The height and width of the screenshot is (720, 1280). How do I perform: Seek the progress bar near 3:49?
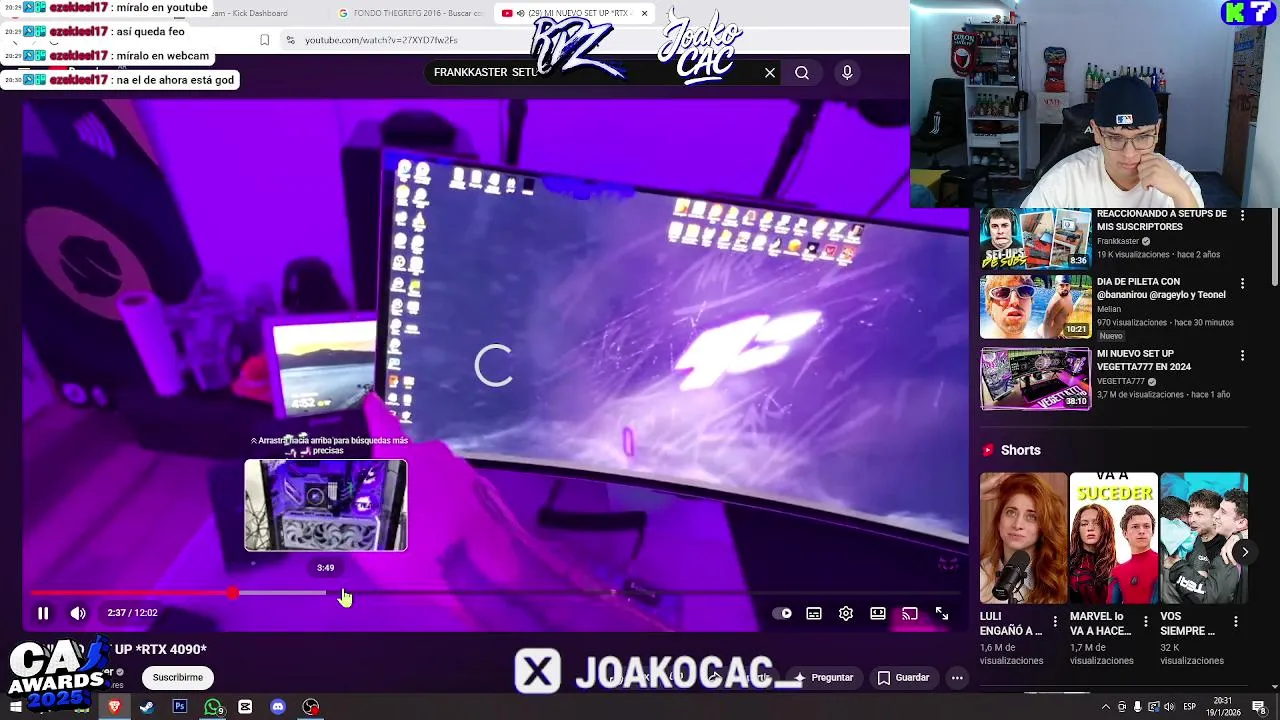coord(326,593)
